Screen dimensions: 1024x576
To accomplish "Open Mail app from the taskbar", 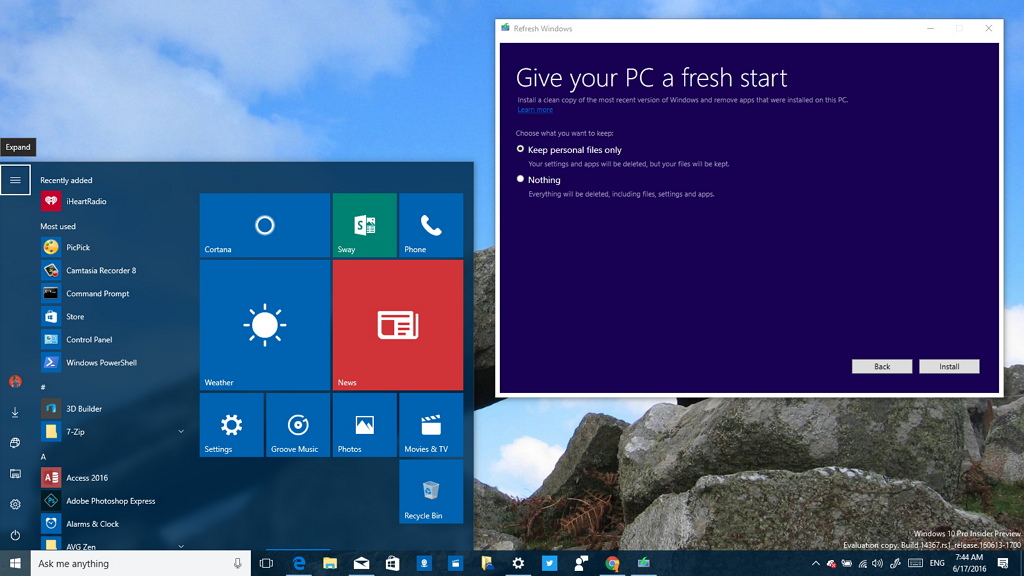I will coord(361,563).
